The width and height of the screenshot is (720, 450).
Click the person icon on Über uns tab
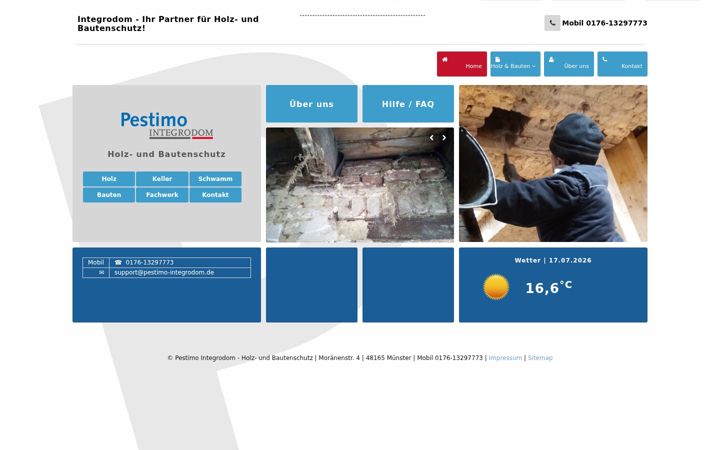551,59
